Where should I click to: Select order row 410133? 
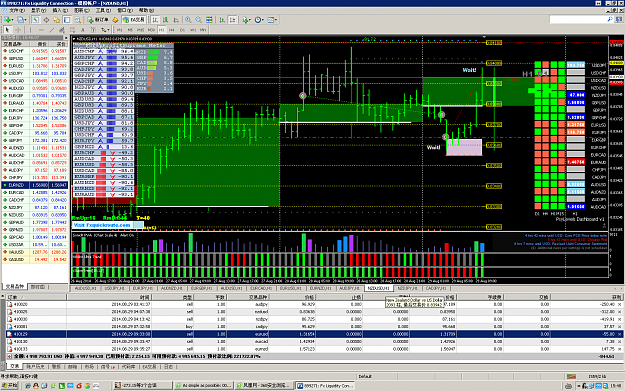point(314,349)
